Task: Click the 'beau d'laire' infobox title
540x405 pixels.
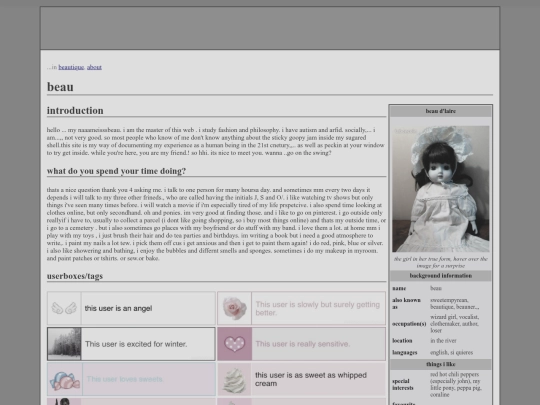Action: [x=440, y=111]
